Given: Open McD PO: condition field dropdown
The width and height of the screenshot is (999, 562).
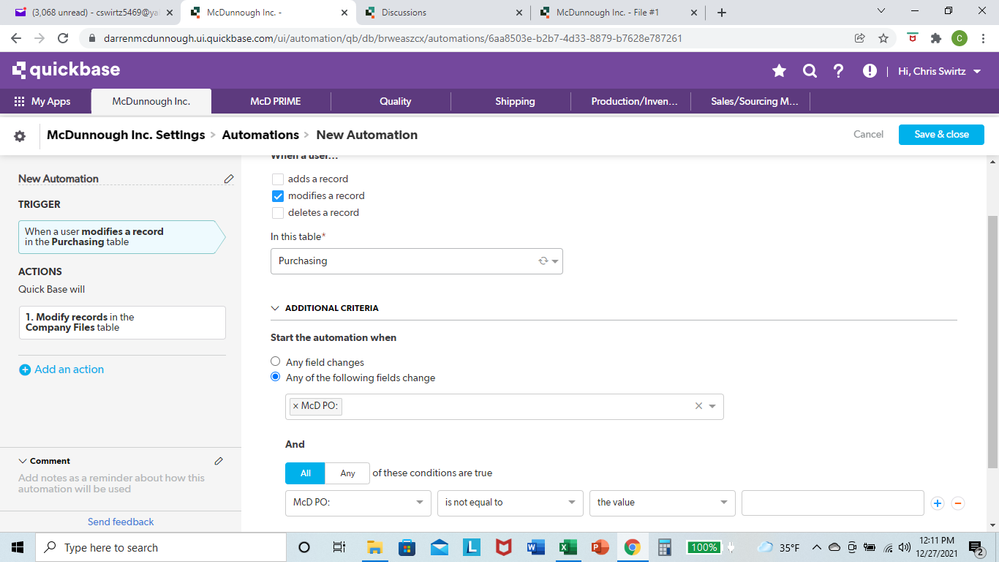Looking at the screenshot, I should click(357, 503).
